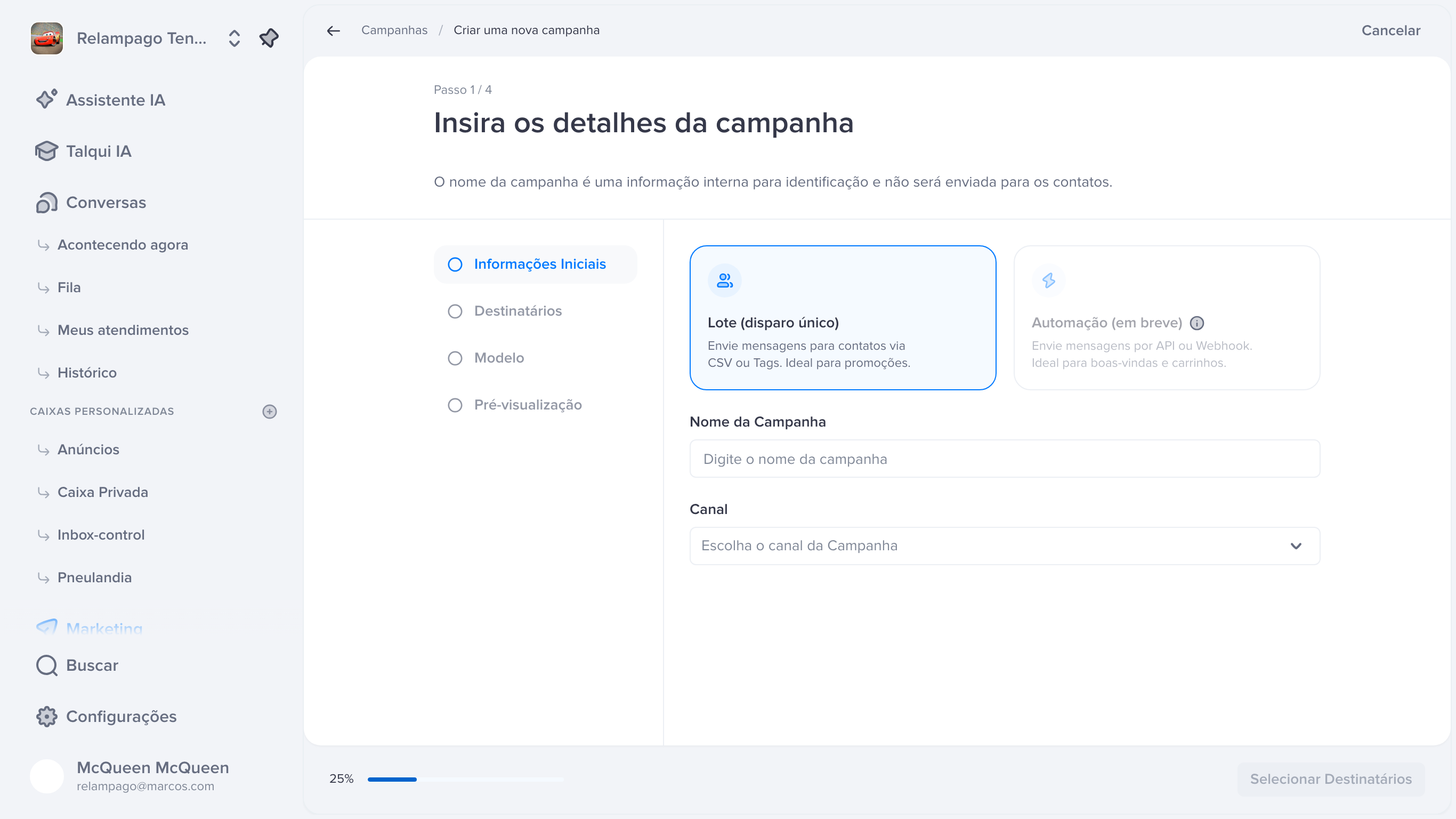This screenshot has height=819, width=1456.
Task: Select the Destinatários step radio
Action: tap(455, 311)
